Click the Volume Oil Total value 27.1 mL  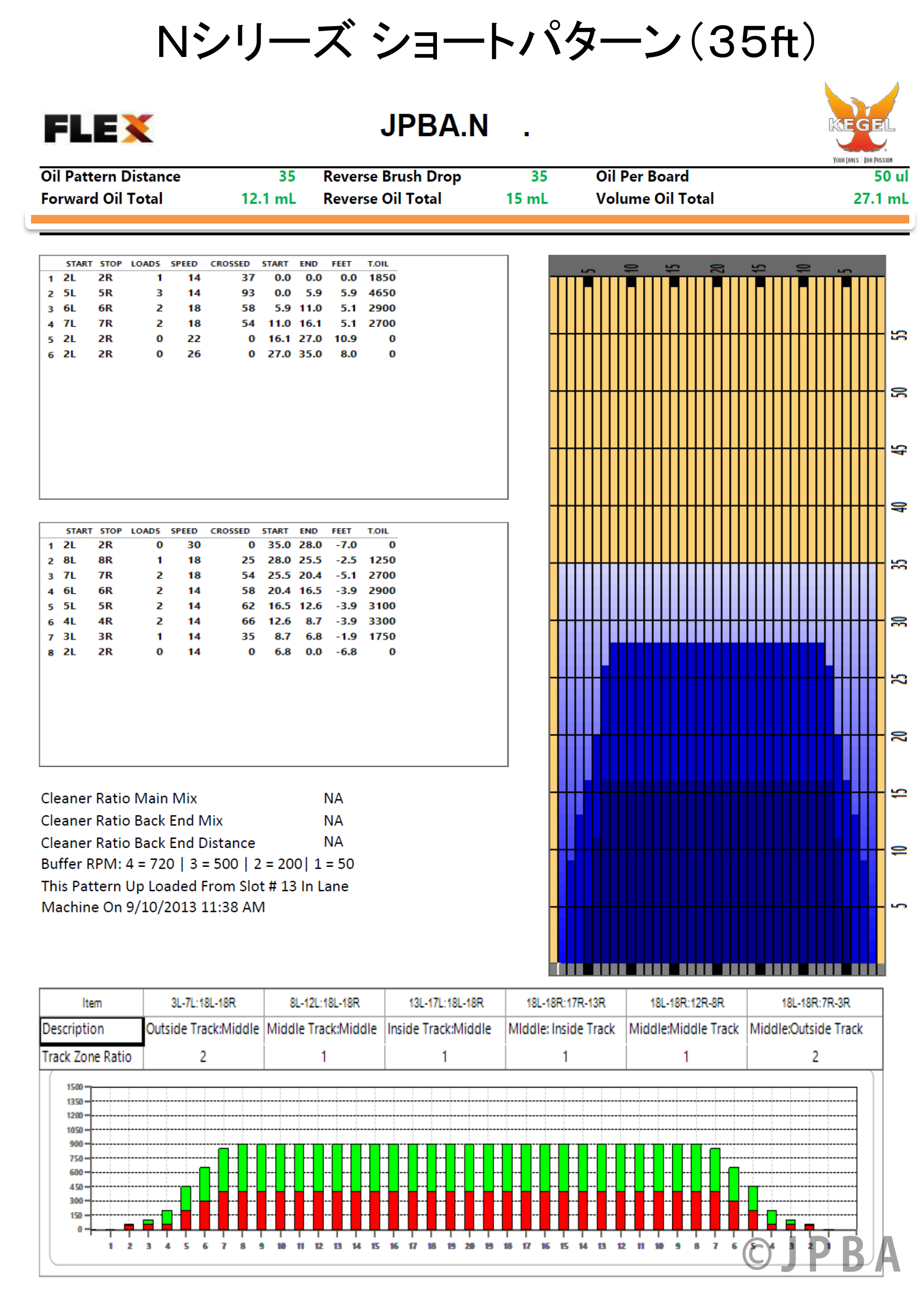881,198
